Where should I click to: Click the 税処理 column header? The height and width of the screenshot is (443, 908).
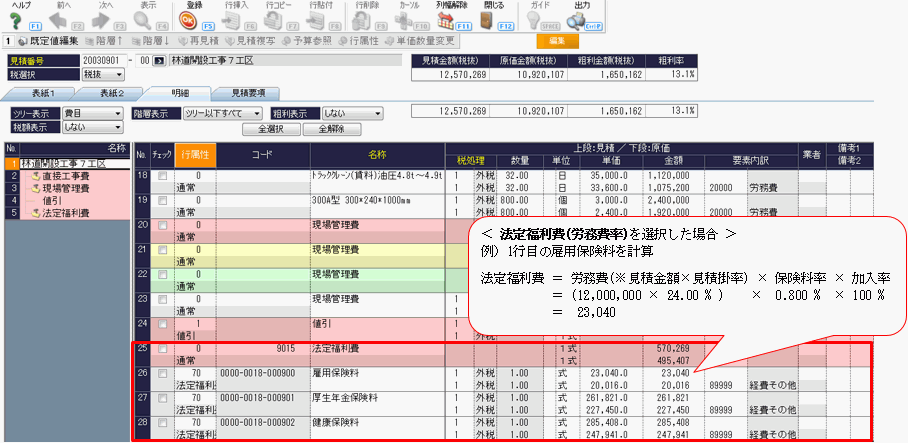tap(471, 161)
